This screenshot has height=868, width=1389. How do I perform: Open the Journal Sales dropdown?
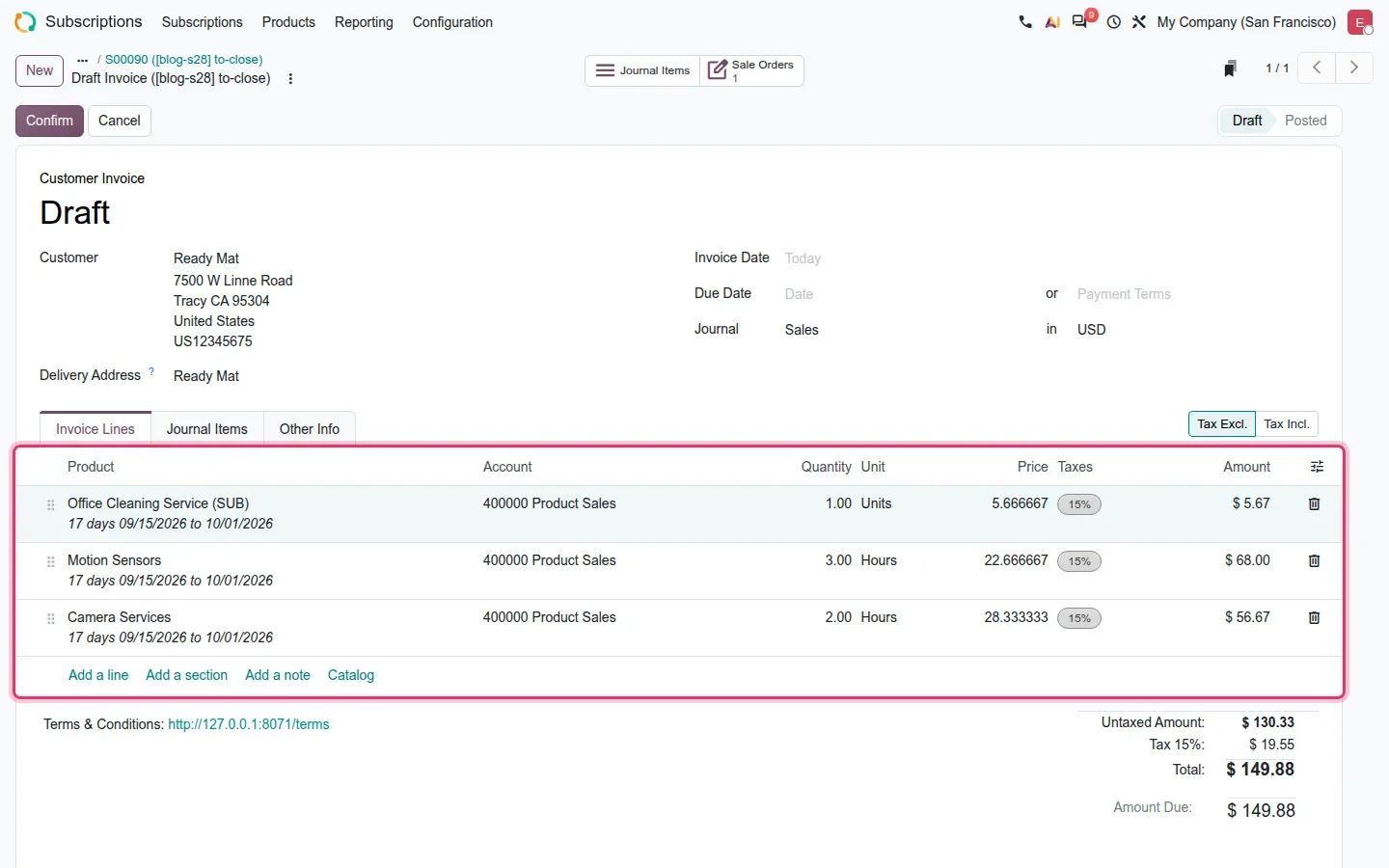pyautogui.click(x=802, y=330)
